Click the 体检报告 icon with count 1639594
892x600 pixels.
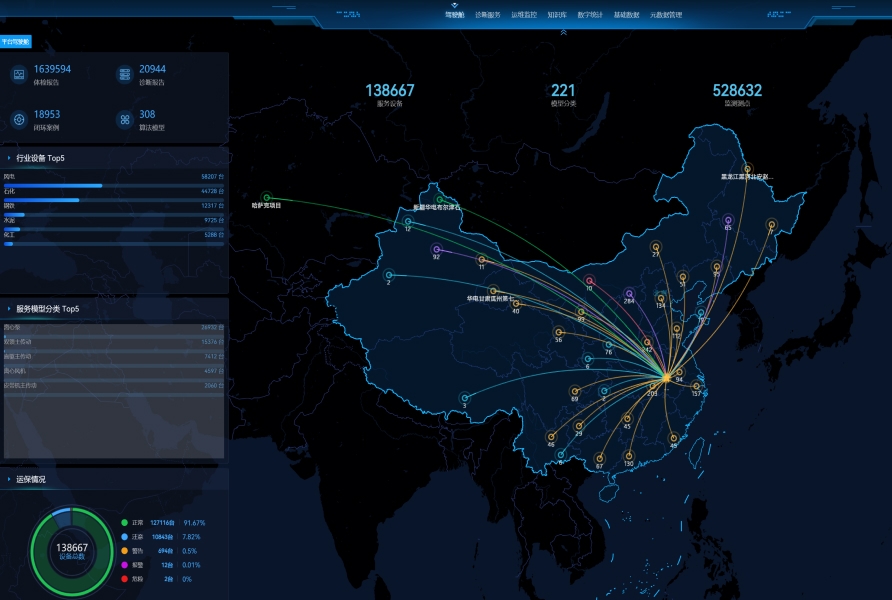pyautogui.click(x=18, y=74)
